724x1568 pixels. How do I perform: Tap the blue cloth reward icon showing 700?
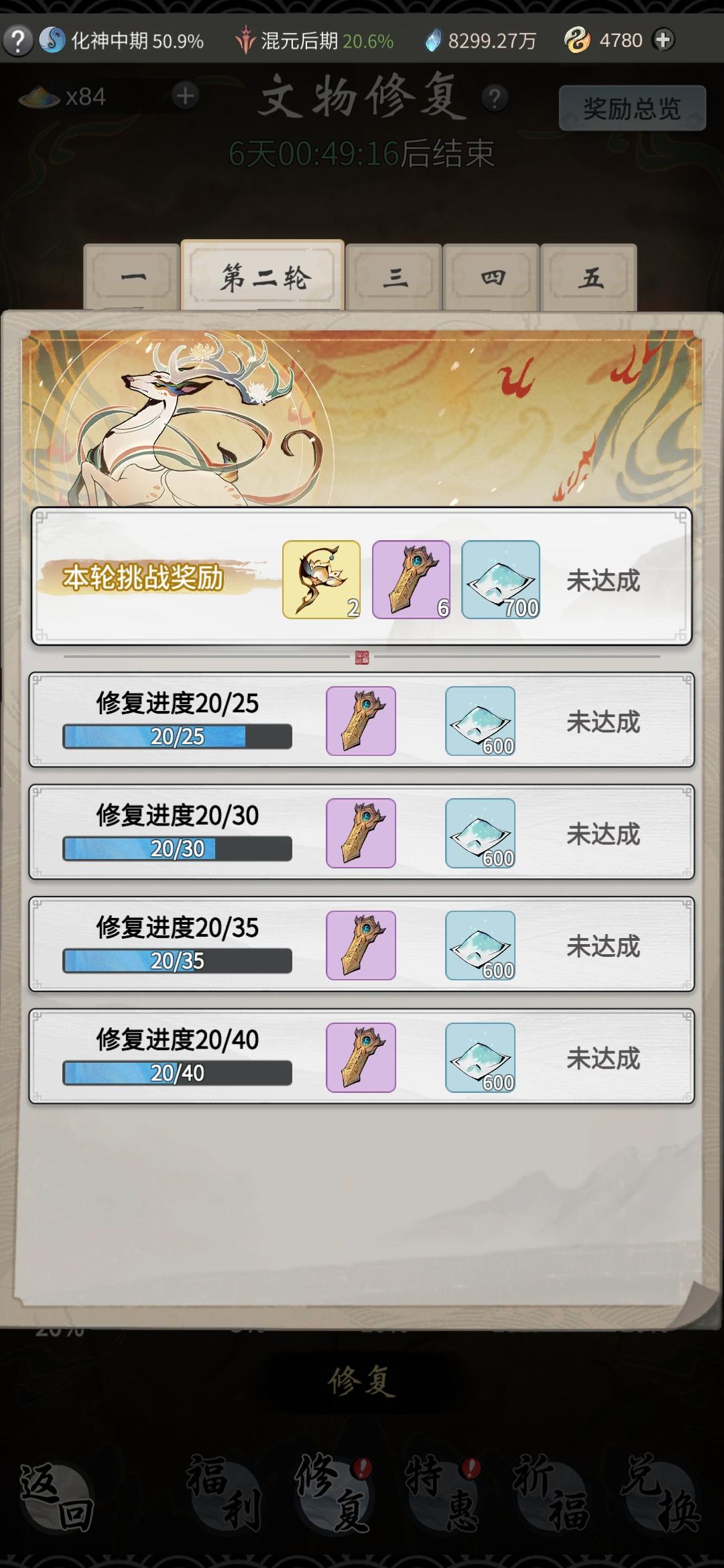501,580
